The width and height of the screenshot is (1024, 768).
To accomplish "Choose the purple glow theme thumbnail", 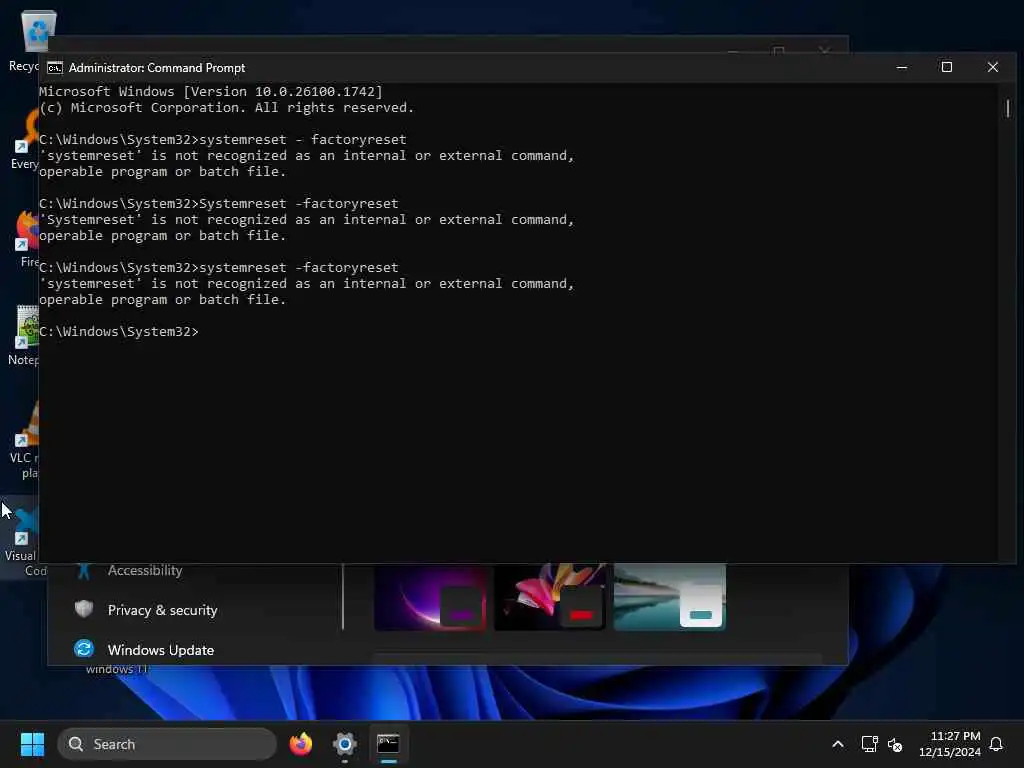I will pyautogui.click(x=430, y=598).
